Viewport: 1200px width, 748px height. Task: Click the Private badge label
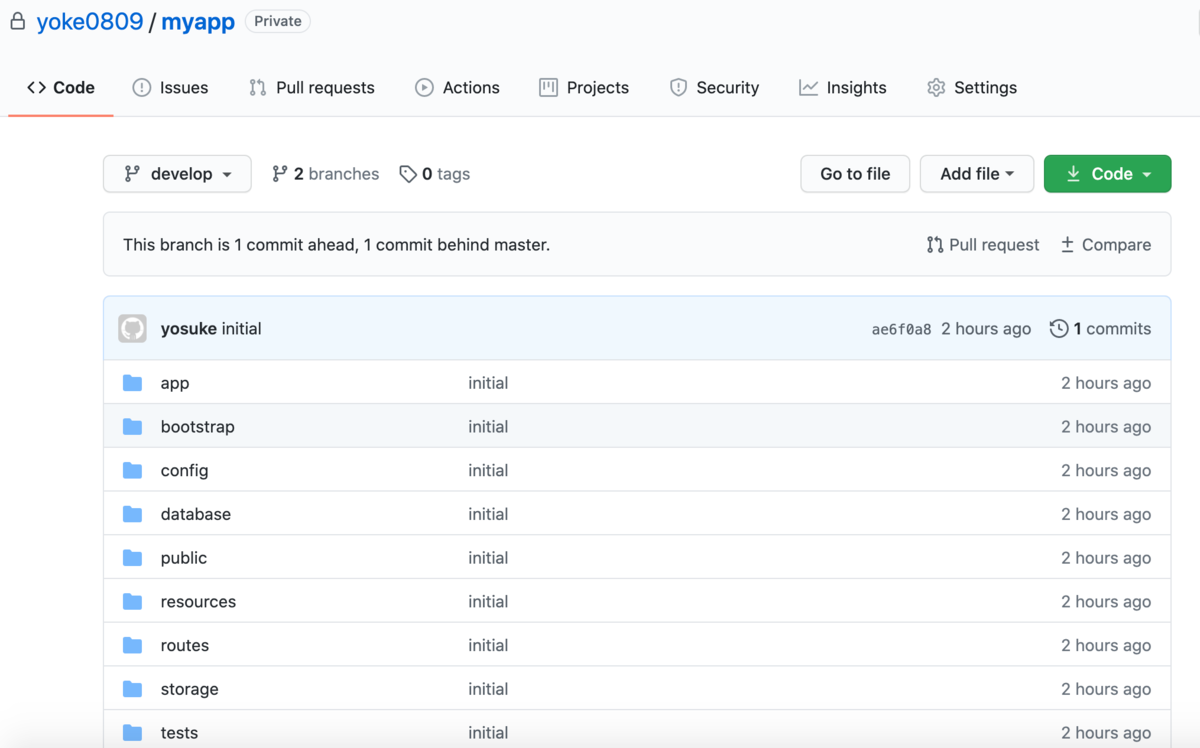[x=278, y=21]
